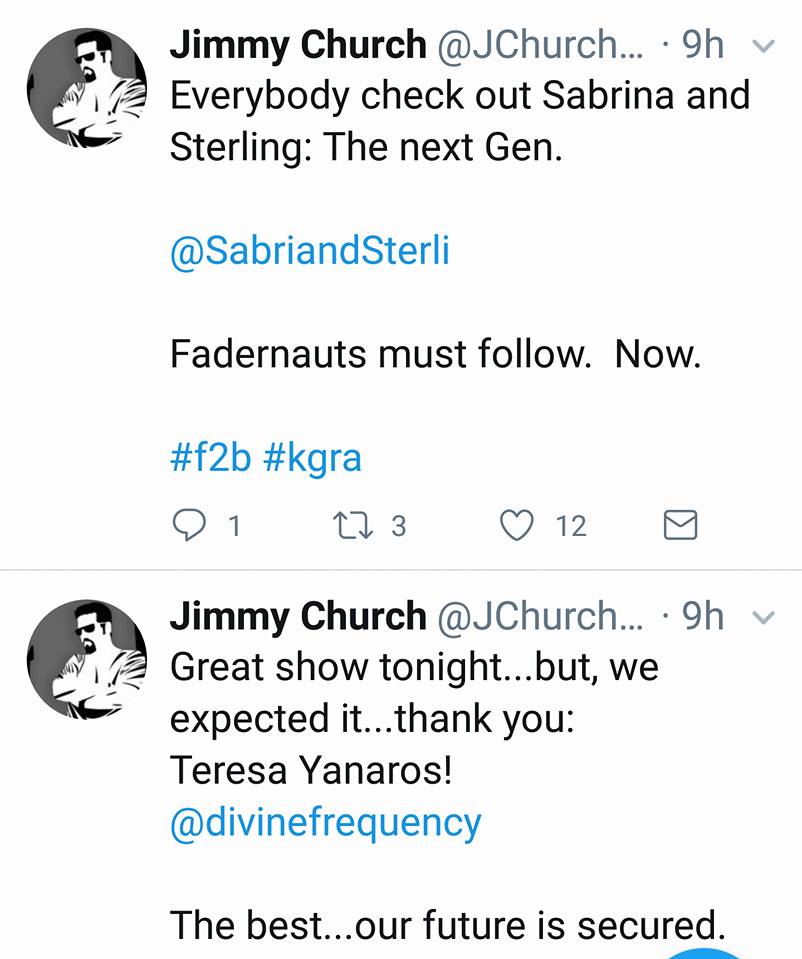Reply to the Sabrina and Sterling tweet
Screen dimensions: 802x959
190,525
